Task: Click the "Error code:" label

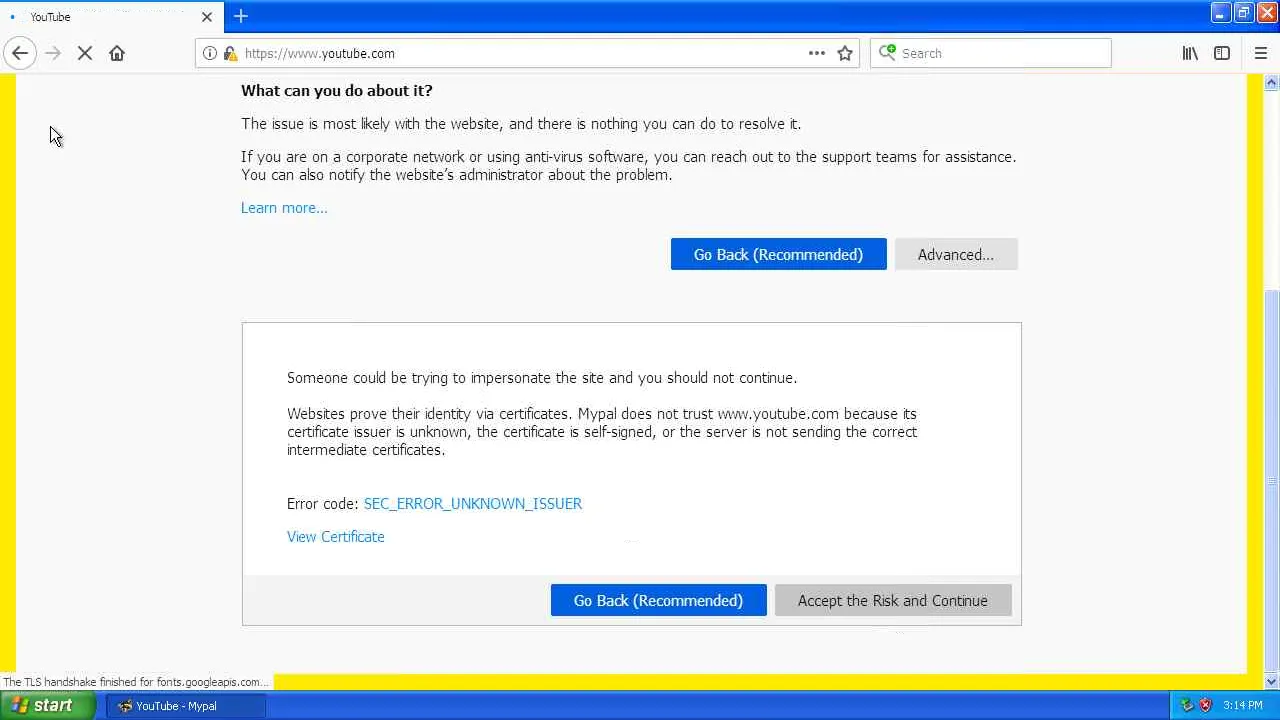Action: click(x=322, y=504)
